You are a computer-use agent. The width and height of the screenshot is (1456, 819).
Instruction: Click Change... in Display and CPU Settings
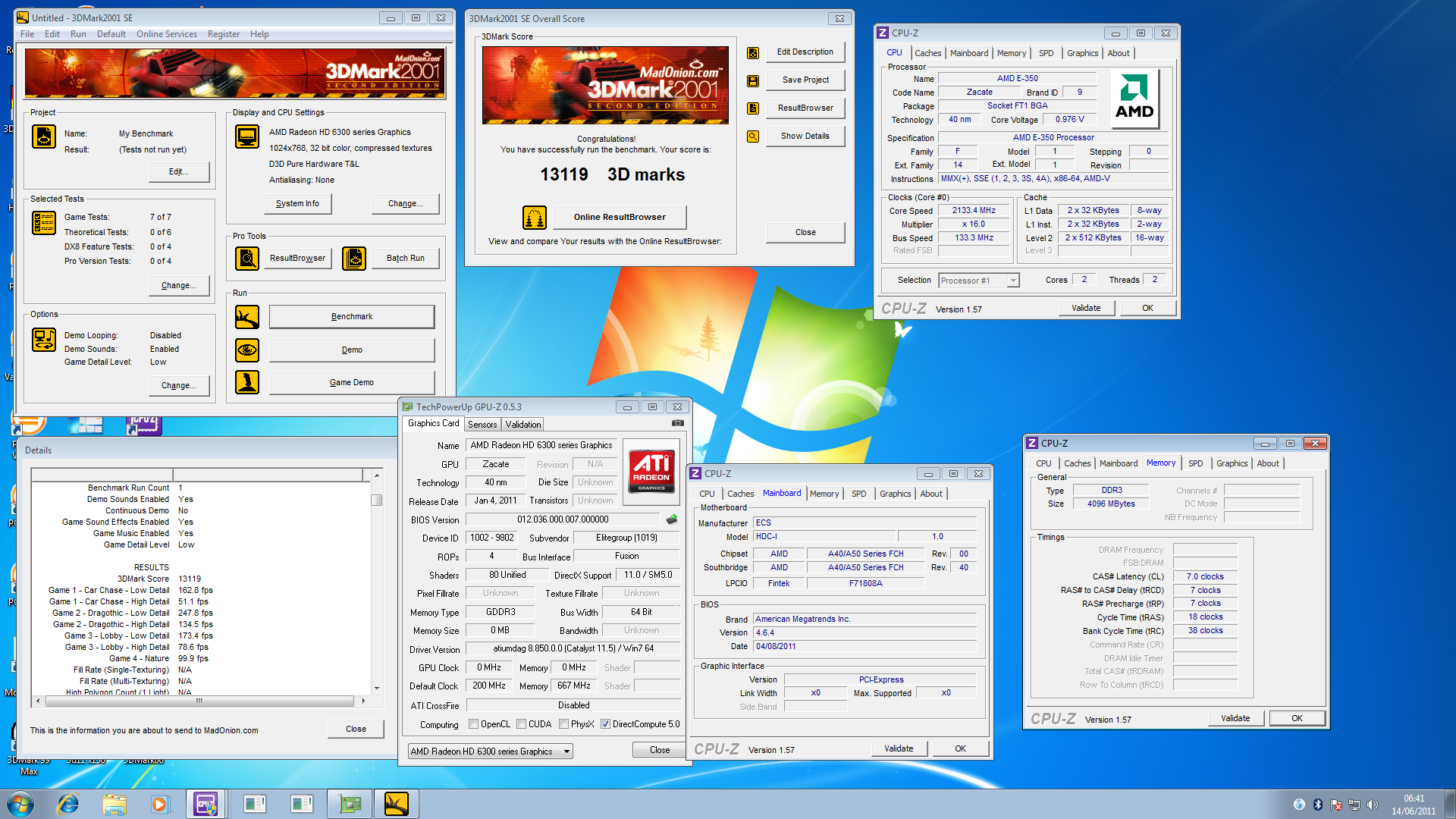[x=406, y=203]
